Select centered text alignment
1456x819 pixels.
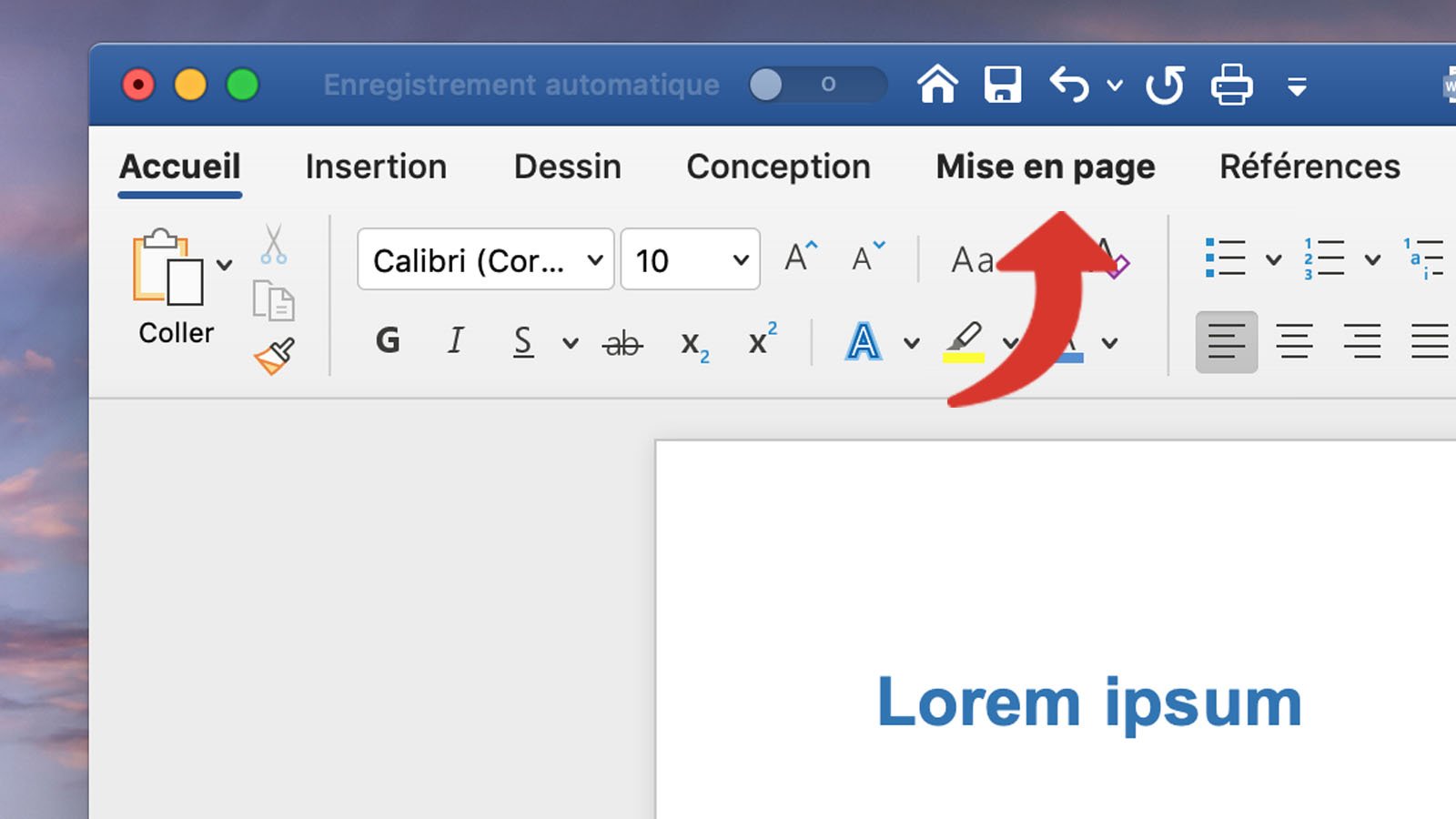1294,341
